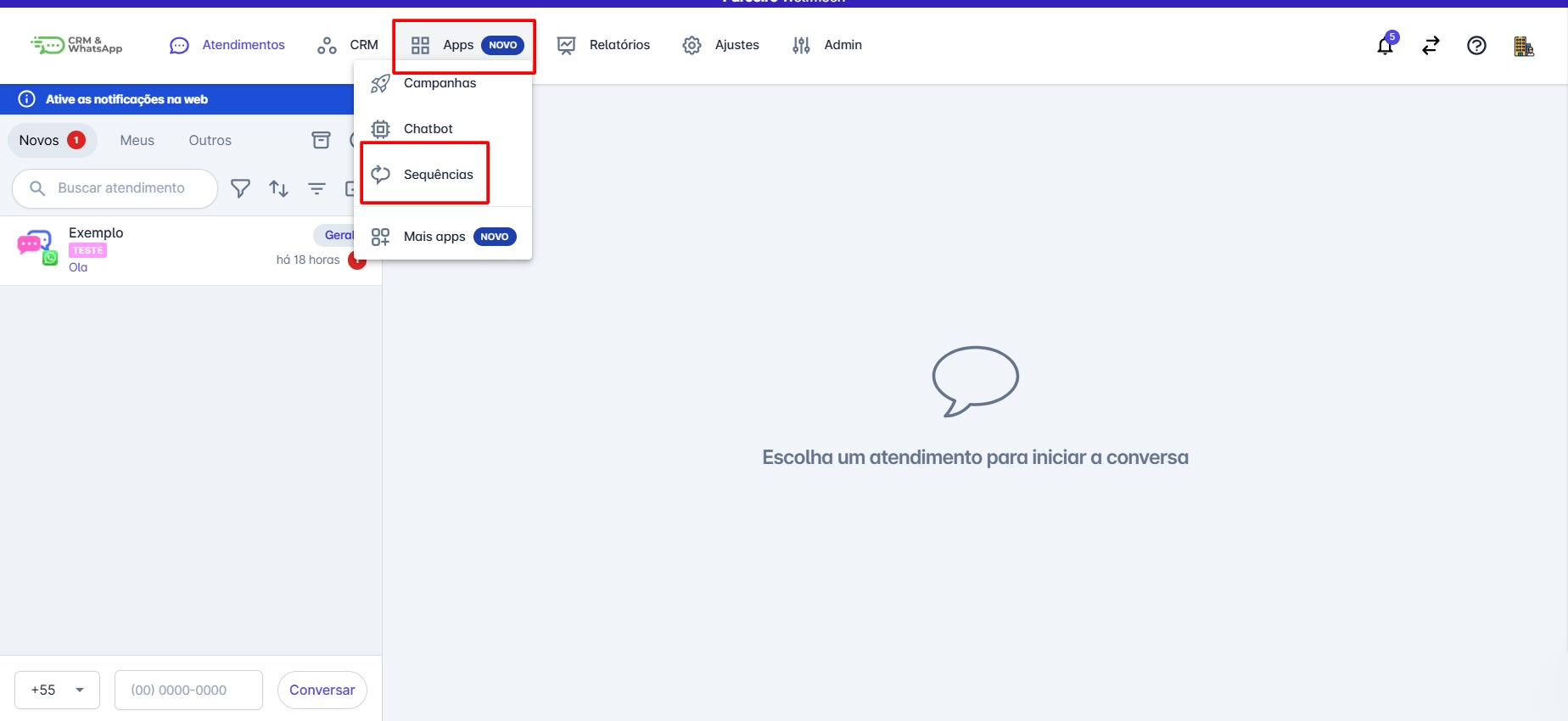Switch to the Meus tab

click(137, 140)
